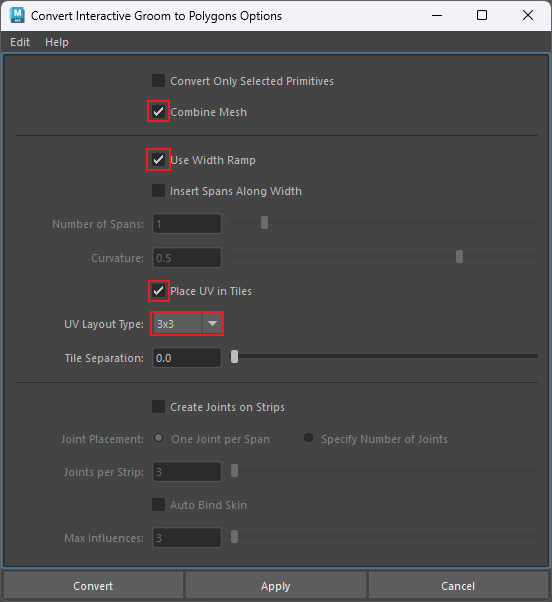Click the Curvature value field
Viewport: 552px width, 602px height.
click(187, 258)
